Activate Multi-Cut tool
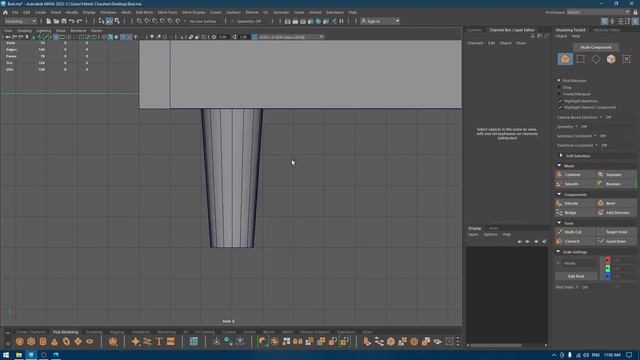The image size is (640, 360). 575,232
